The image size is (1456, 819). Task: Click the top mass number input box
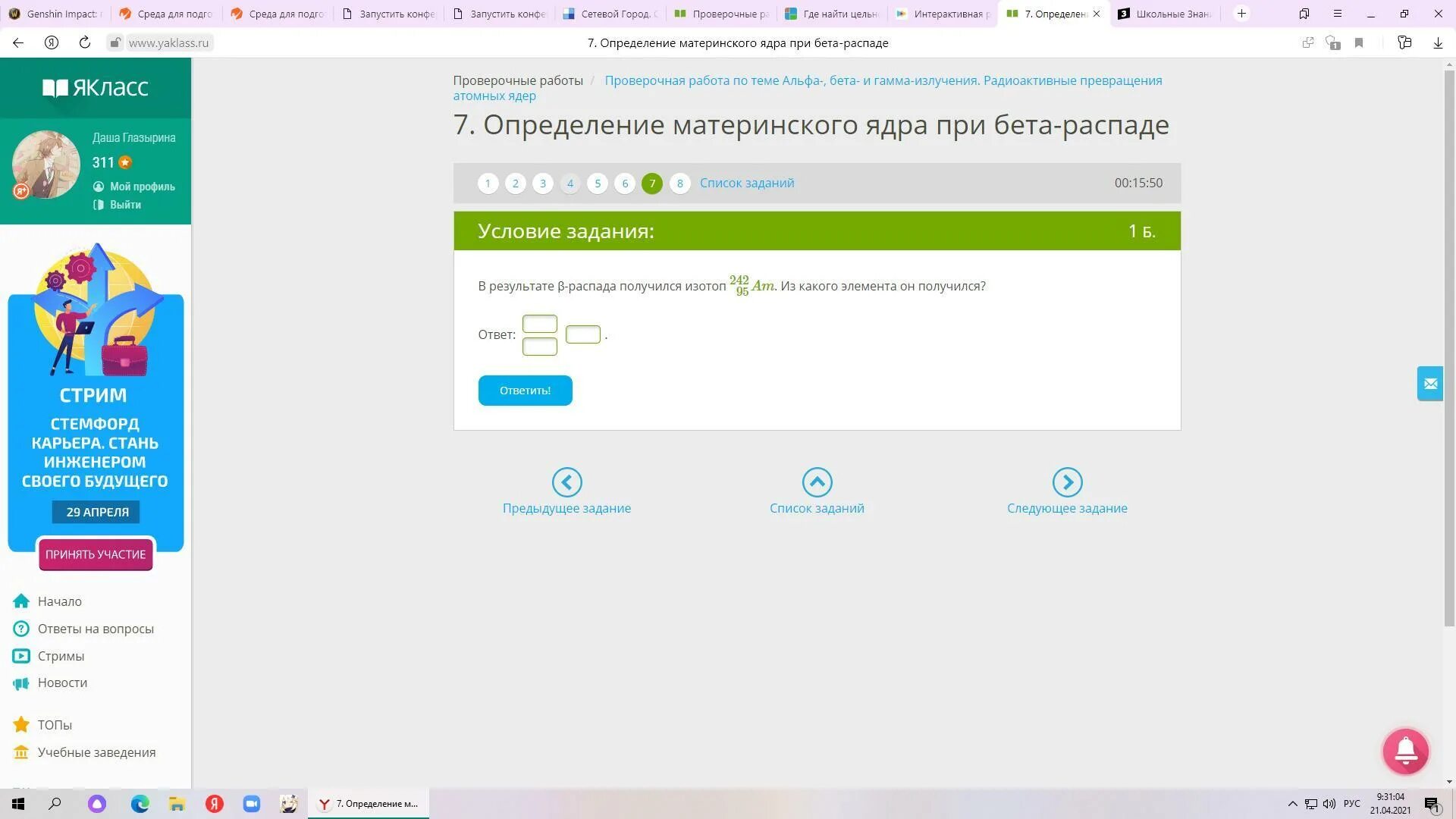(540, 324)
